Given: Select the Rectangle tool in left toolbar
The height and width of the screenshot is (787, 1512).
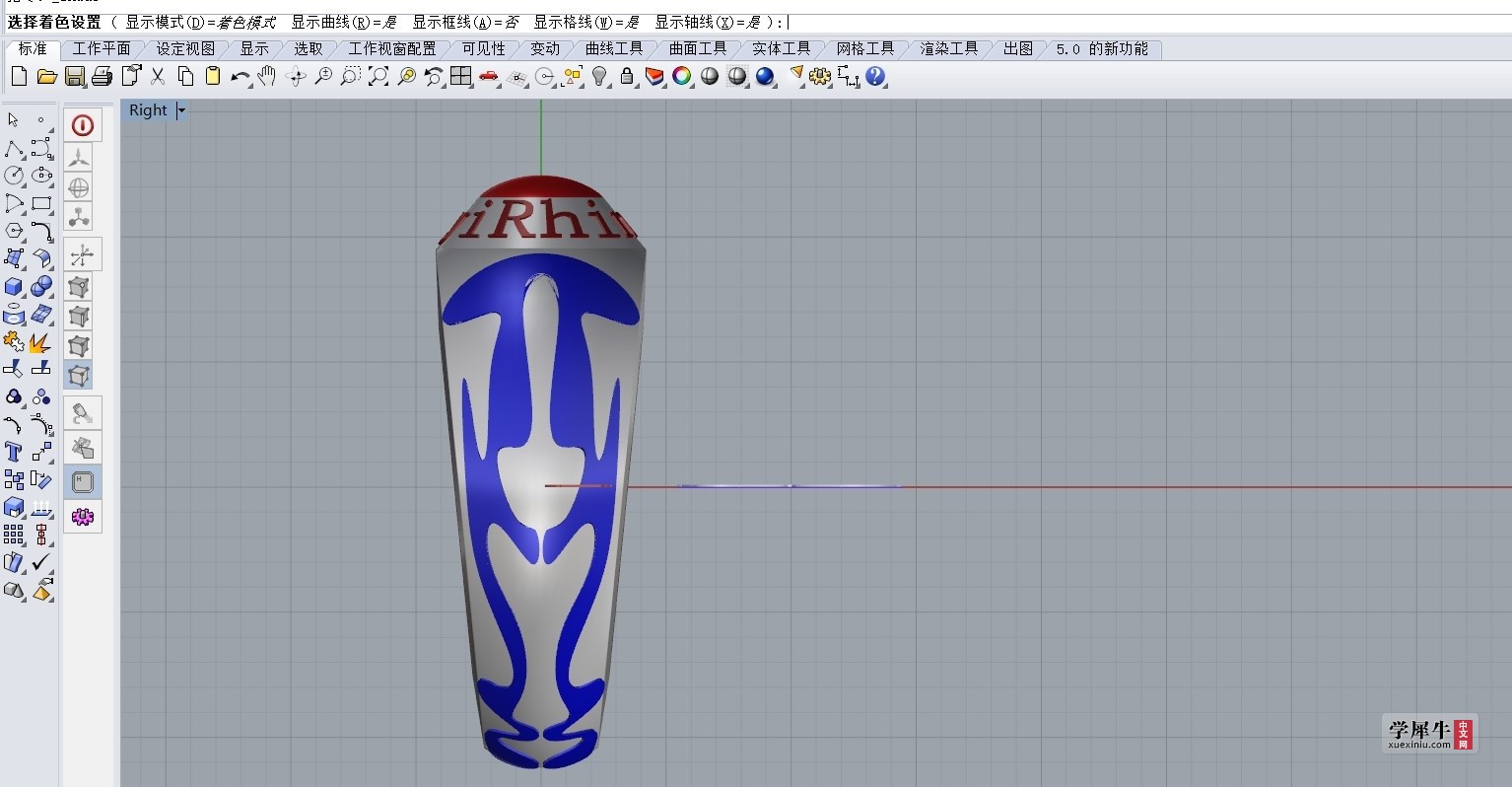Looking at the screenshot, I should pyautogui.click(x=41, y=203).
